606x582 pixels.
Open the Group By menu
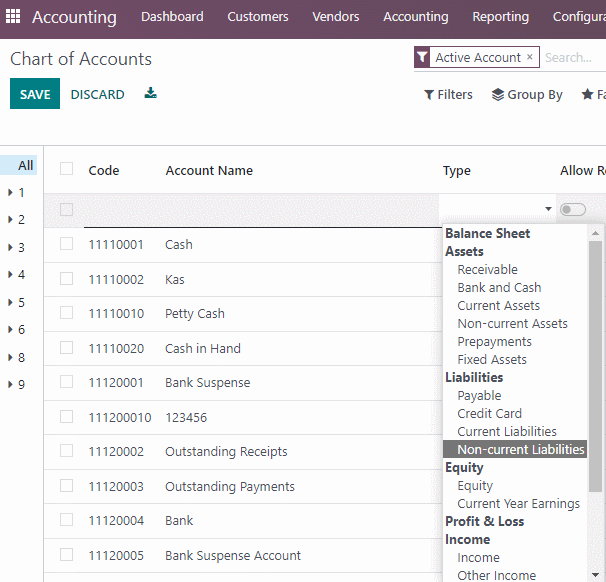pos(527,95)
